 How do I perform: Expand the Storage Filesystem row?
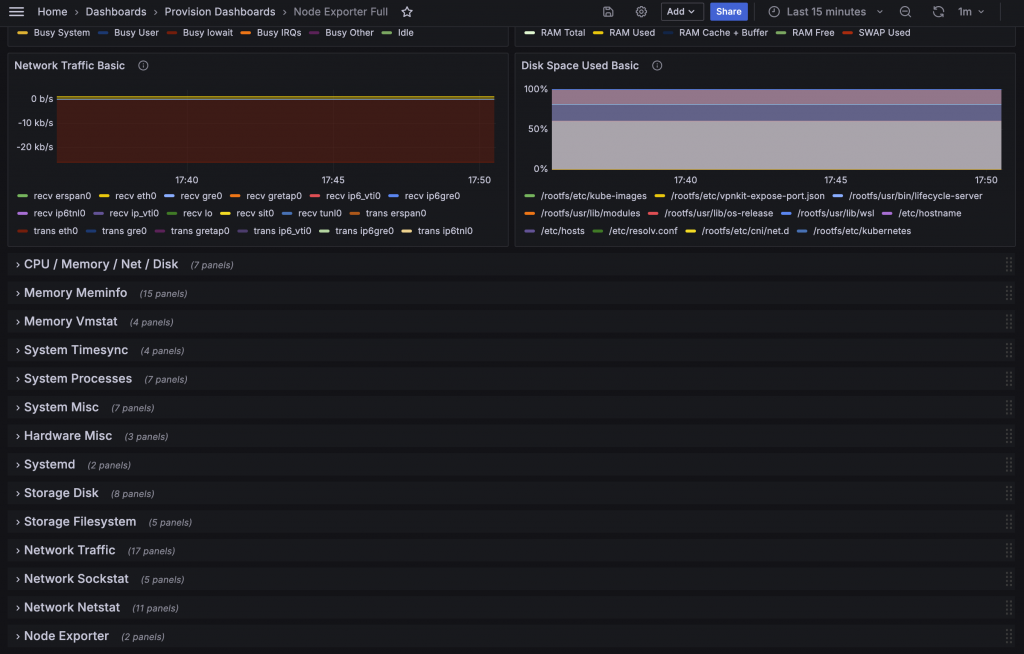(80, 522)
